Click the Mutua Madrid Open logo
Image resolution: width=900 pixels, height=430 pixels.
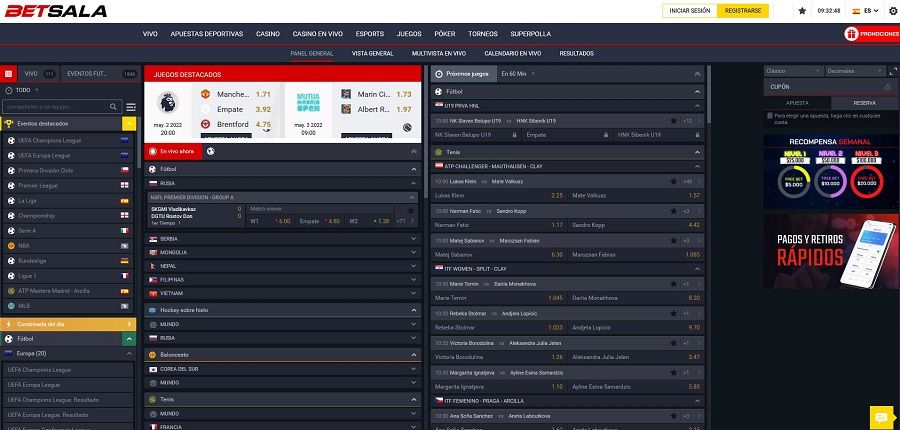(308, 102)
